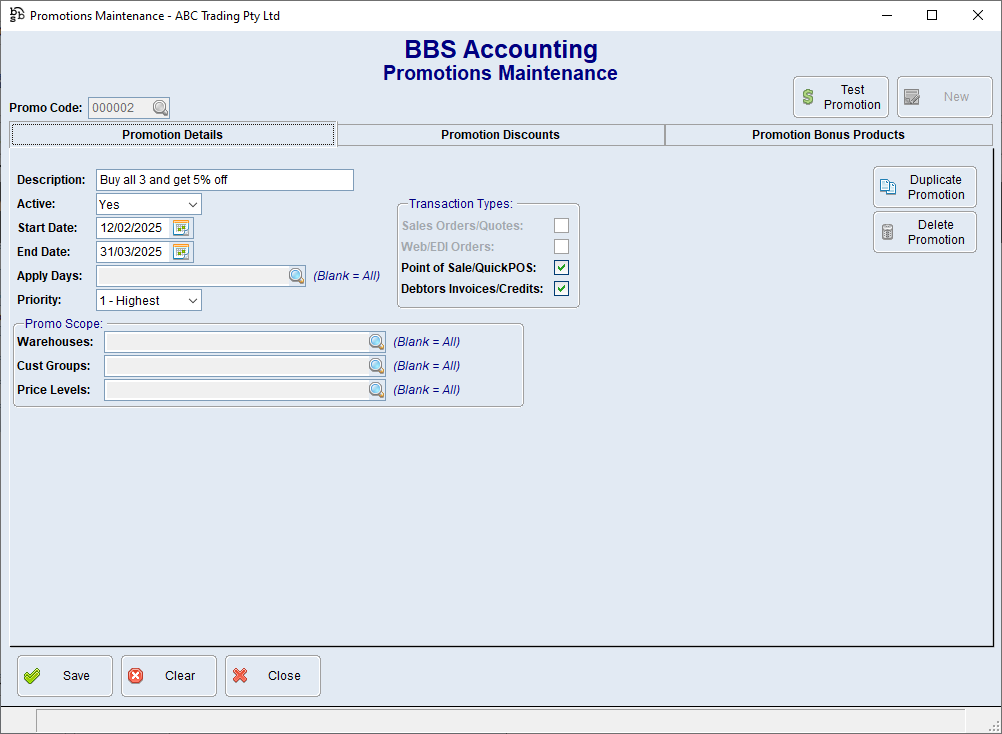Open the Start Date calendar picker
This screenshot has height=734, width=1002.
coord(181,228)
